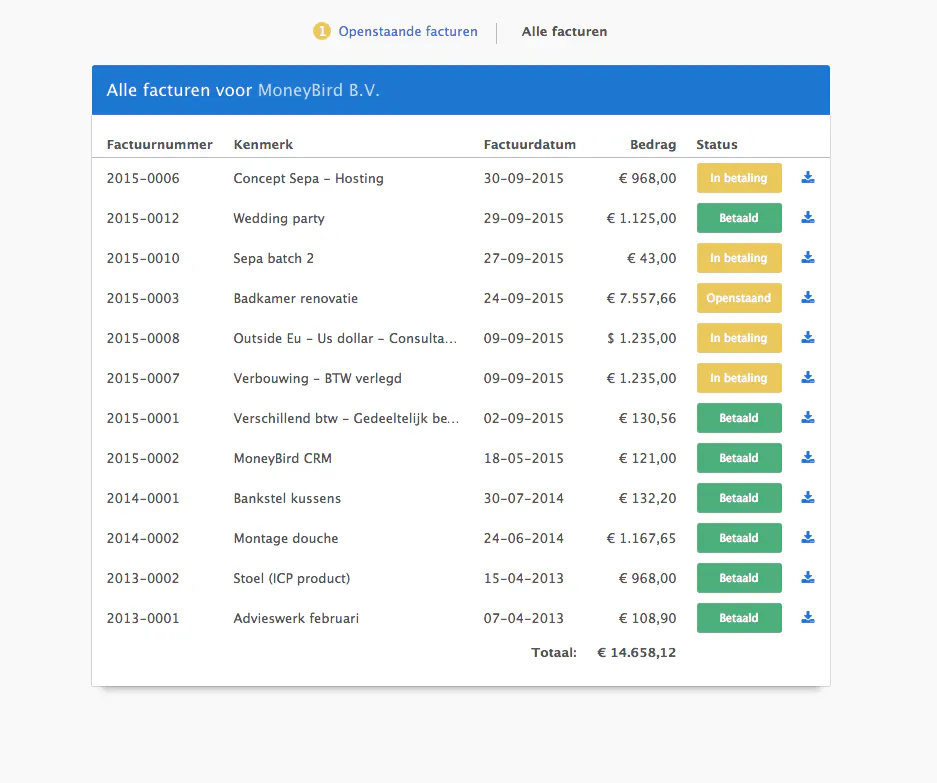Viewport: 937px width, 783px height.
Task: Select invoice number 2015-0001 row
Action: (460, 418)
